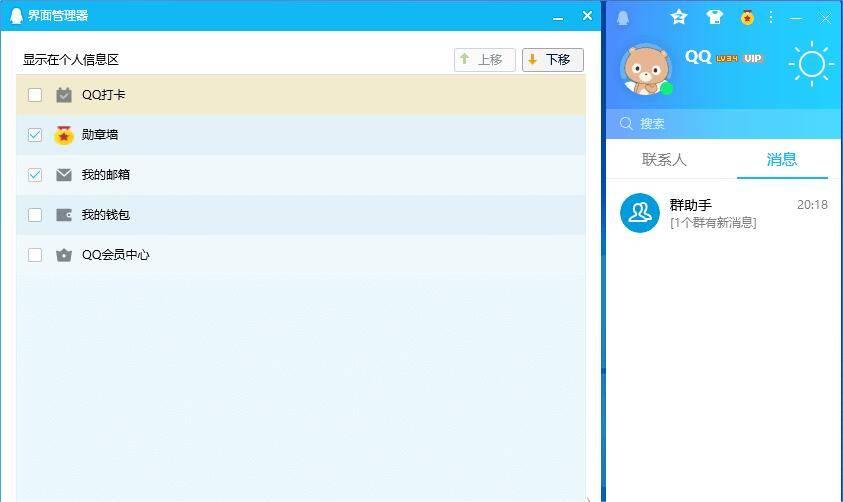Click the magnifier search icon
The width and height of the screenshot is (843, 502).
tap(626, 124)
